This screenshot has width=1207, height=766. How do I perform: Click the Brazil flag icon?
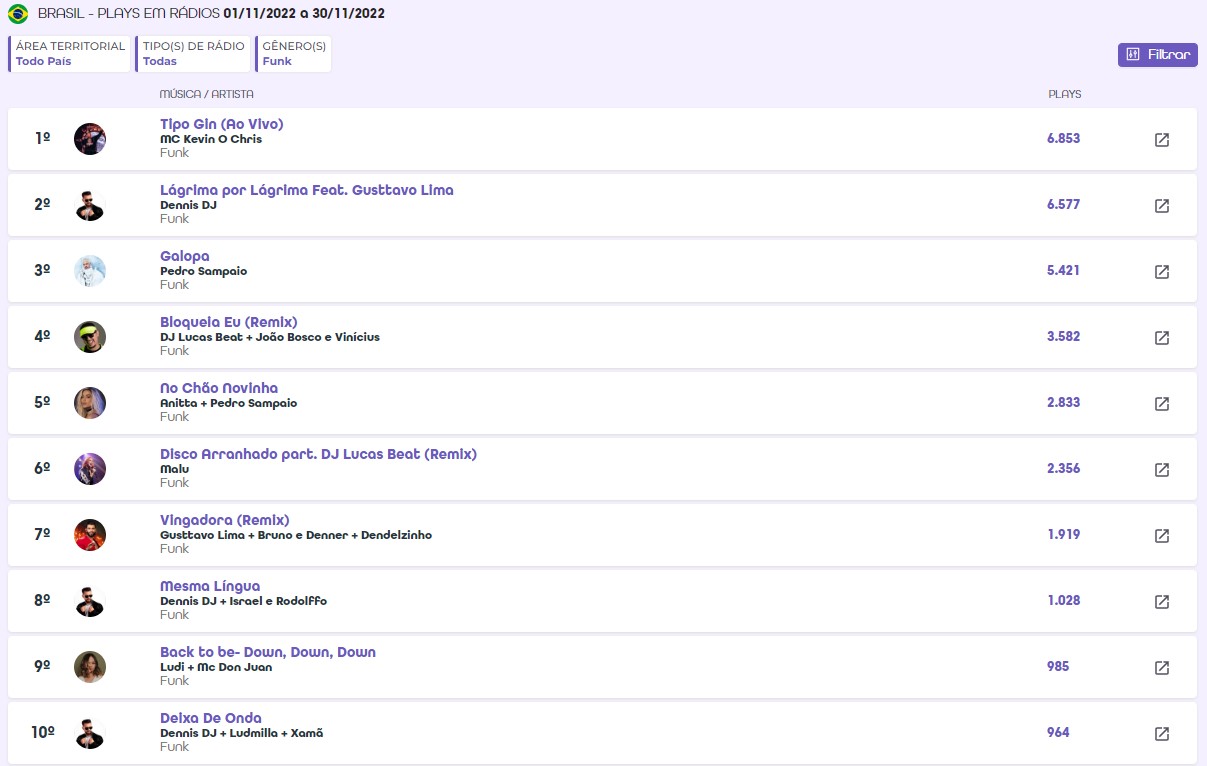click(x=18, y=14)
